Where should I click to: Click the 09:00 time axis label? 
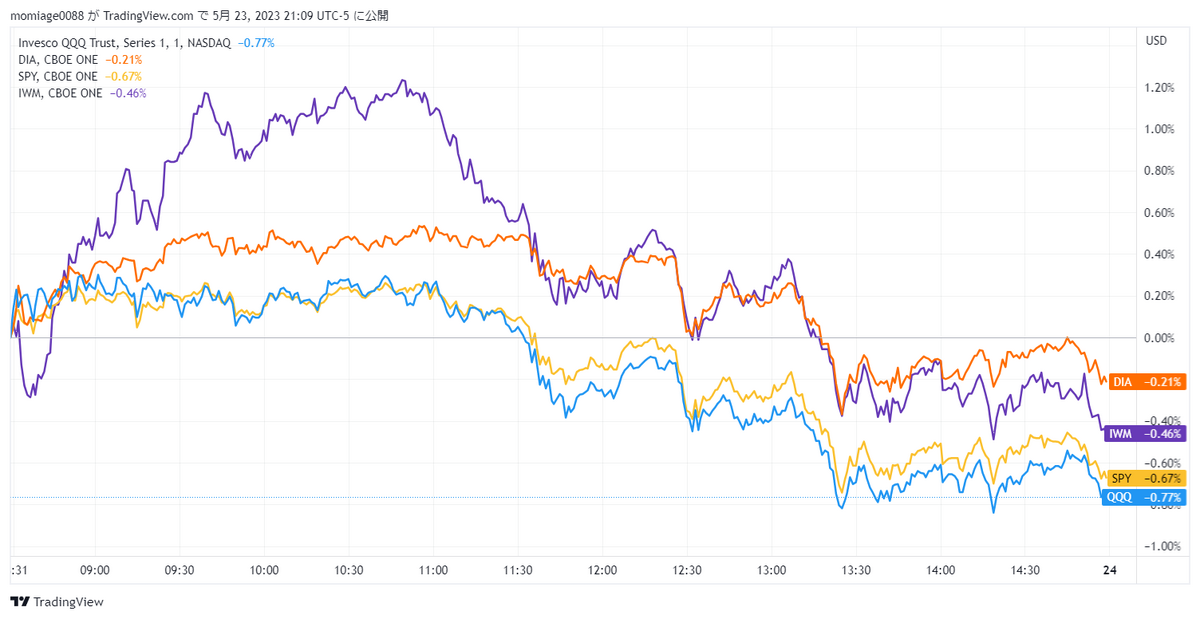pyautogui.click(x=95, y=570)
